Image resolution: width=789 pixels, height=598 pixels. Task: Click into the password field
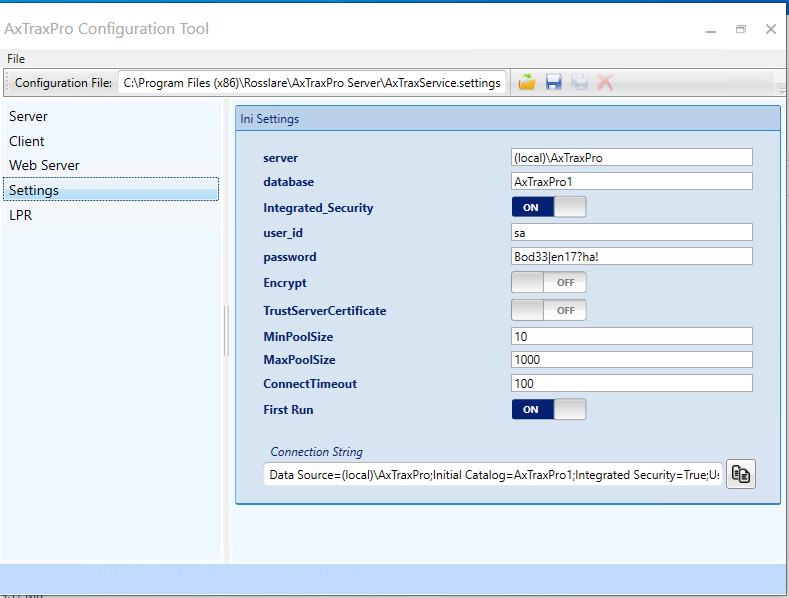tap(632, 257)
